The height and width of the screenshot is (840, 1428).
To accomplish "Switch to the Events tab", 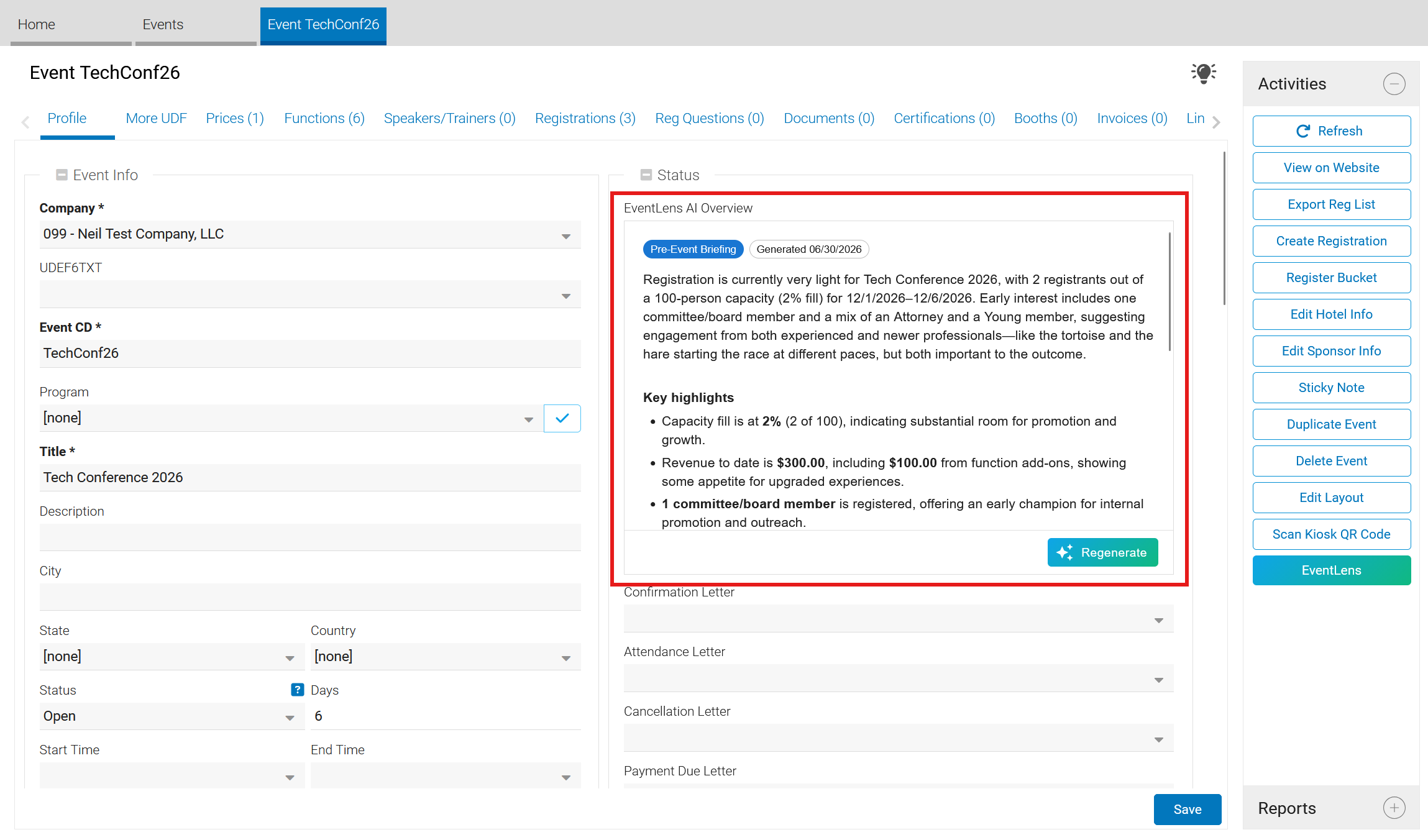I will click(x=196, y=25).
